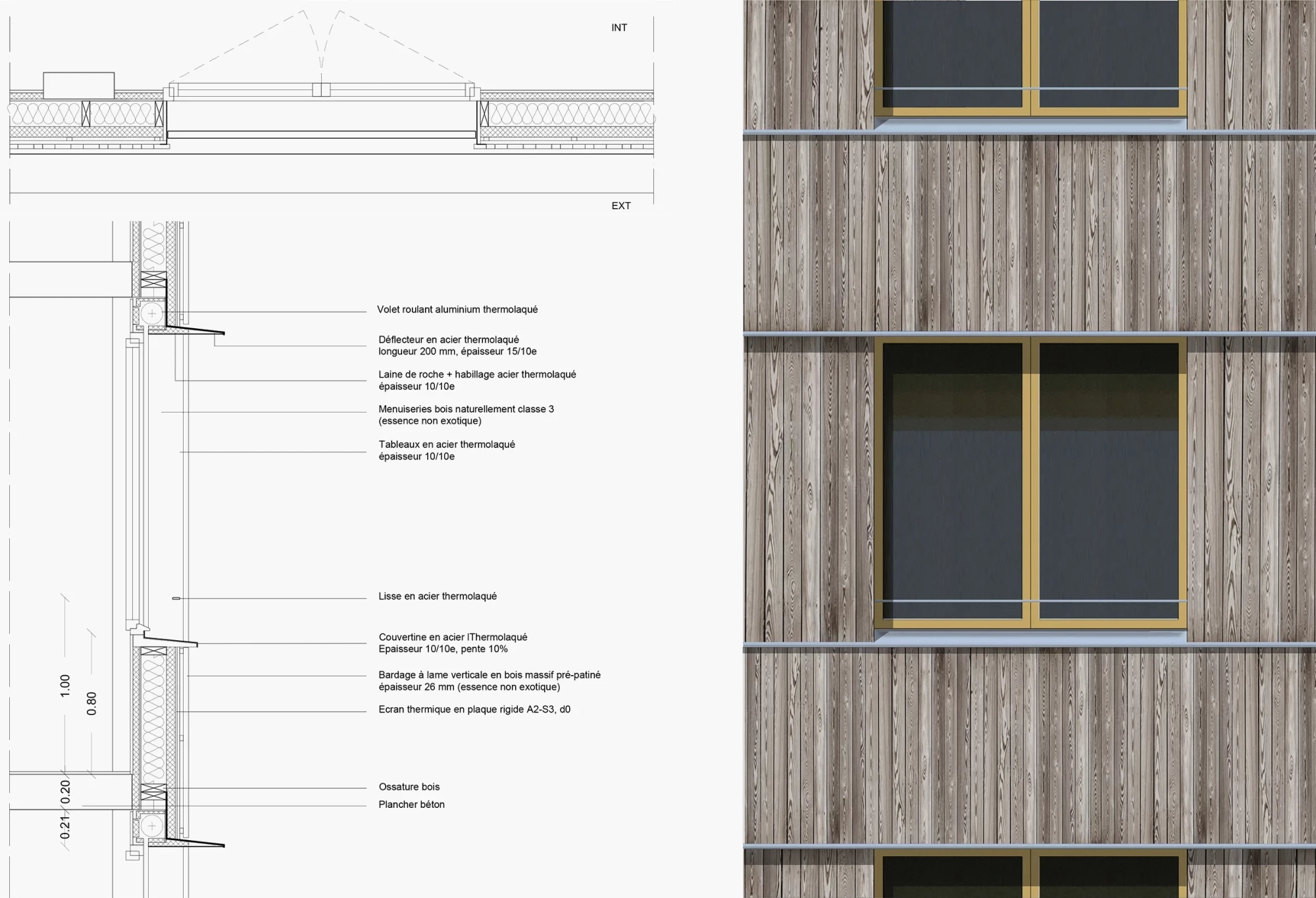Screen dimensions: 1316x898
Task: Click the left pane of the middle window
Action: pos(952,480)
